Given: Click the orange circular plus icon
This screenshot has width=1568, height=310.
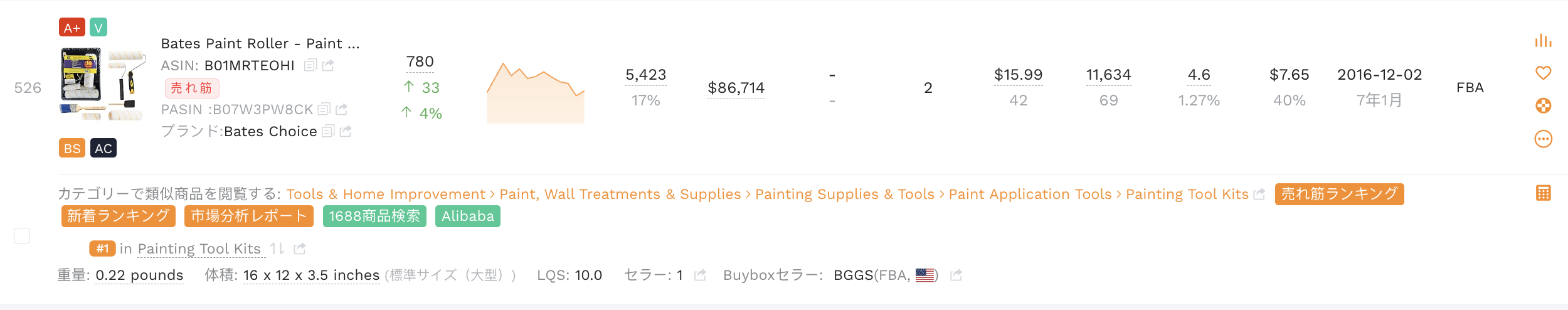Looking at the screenshot, I should 1543,105.
